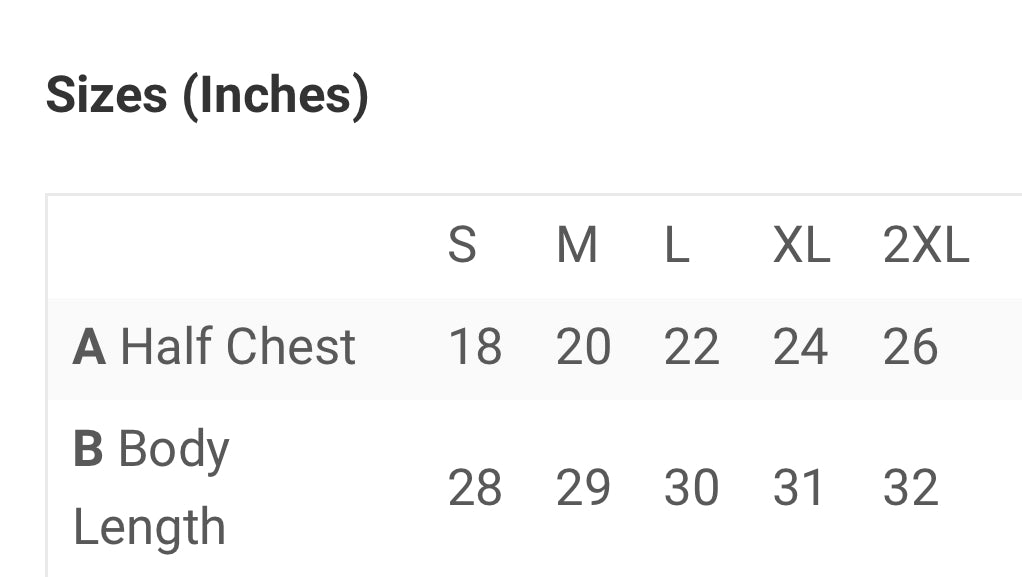Click Half Chest value 18 for S
The image size is (1022, 577).
point(475,348)
